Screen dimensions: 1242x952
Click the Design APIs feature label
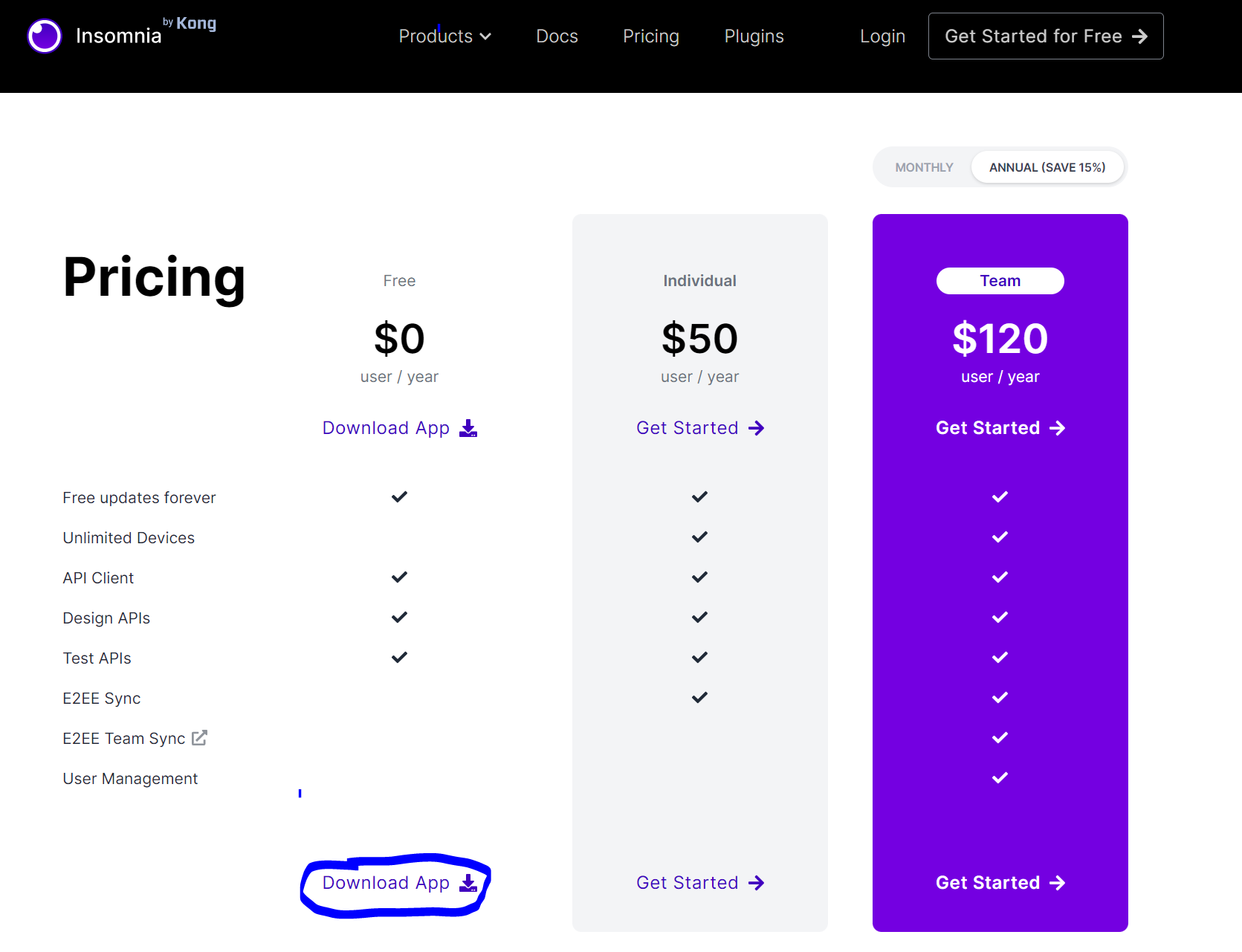click(106, 618)
